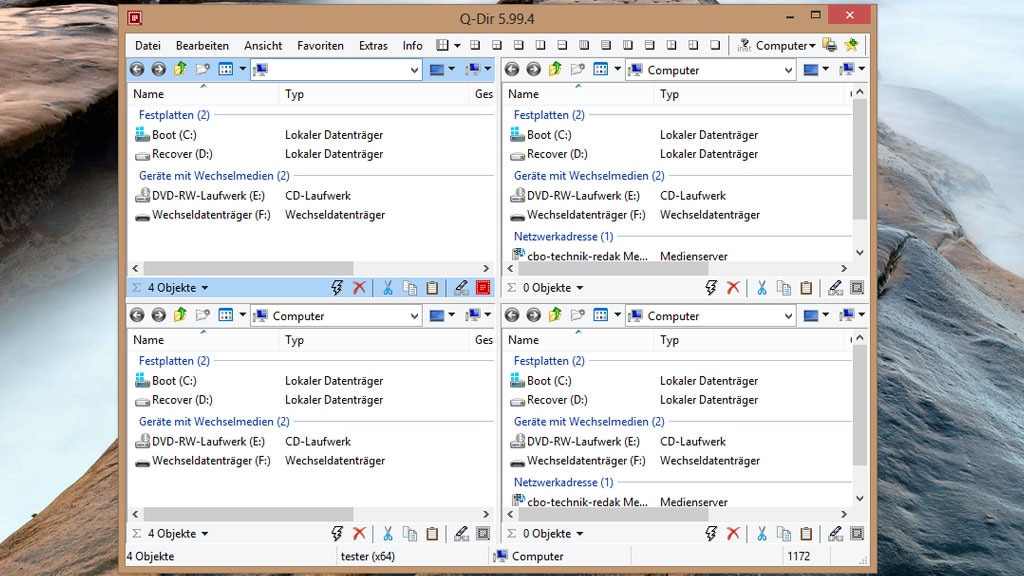Open the Extras menu
The image size is (1024, 576).
point(373,45)
